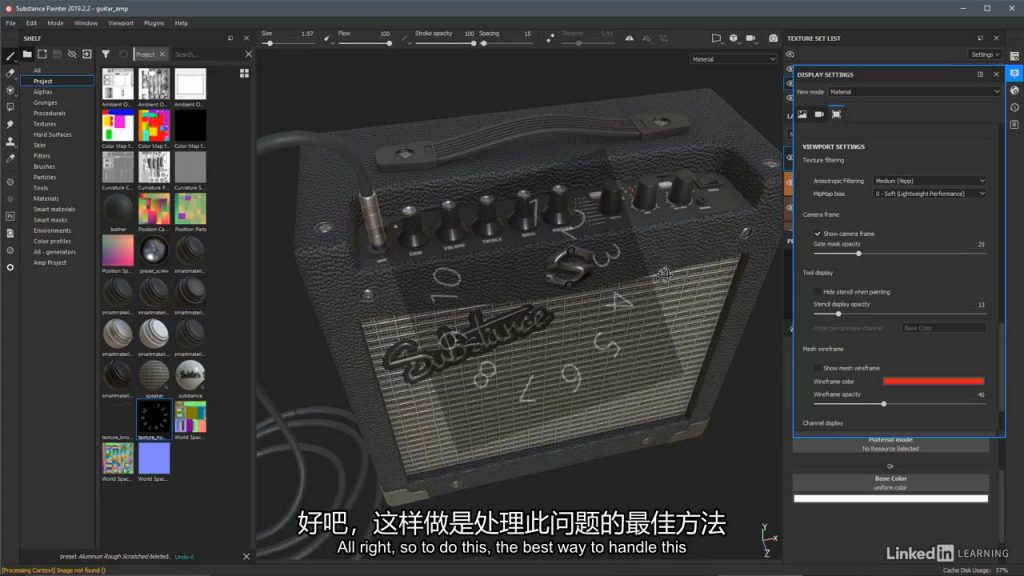Click the shelf import resource icon
Viewport: 1024px width, 576px height.
point(87,54)
